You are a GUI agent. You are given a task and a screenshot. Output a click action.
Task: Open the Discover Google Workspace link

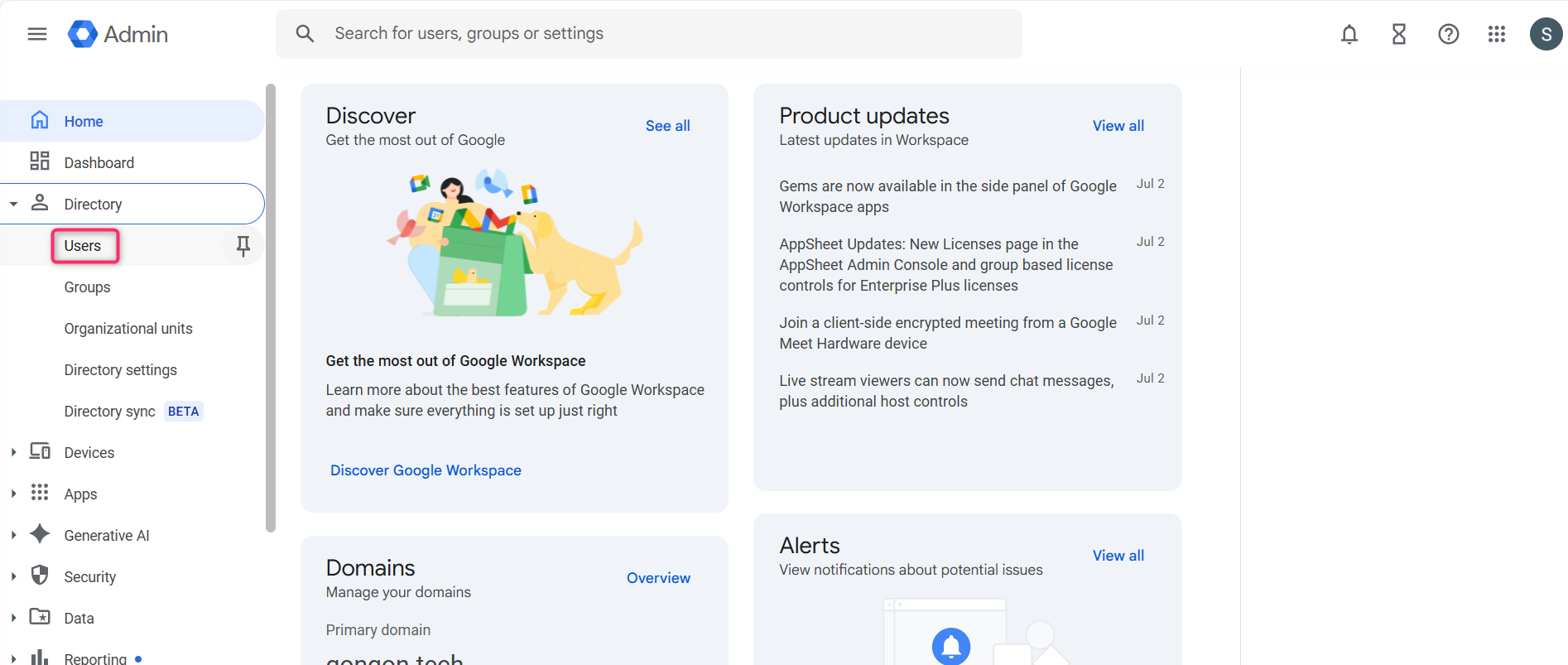(426, 470)
